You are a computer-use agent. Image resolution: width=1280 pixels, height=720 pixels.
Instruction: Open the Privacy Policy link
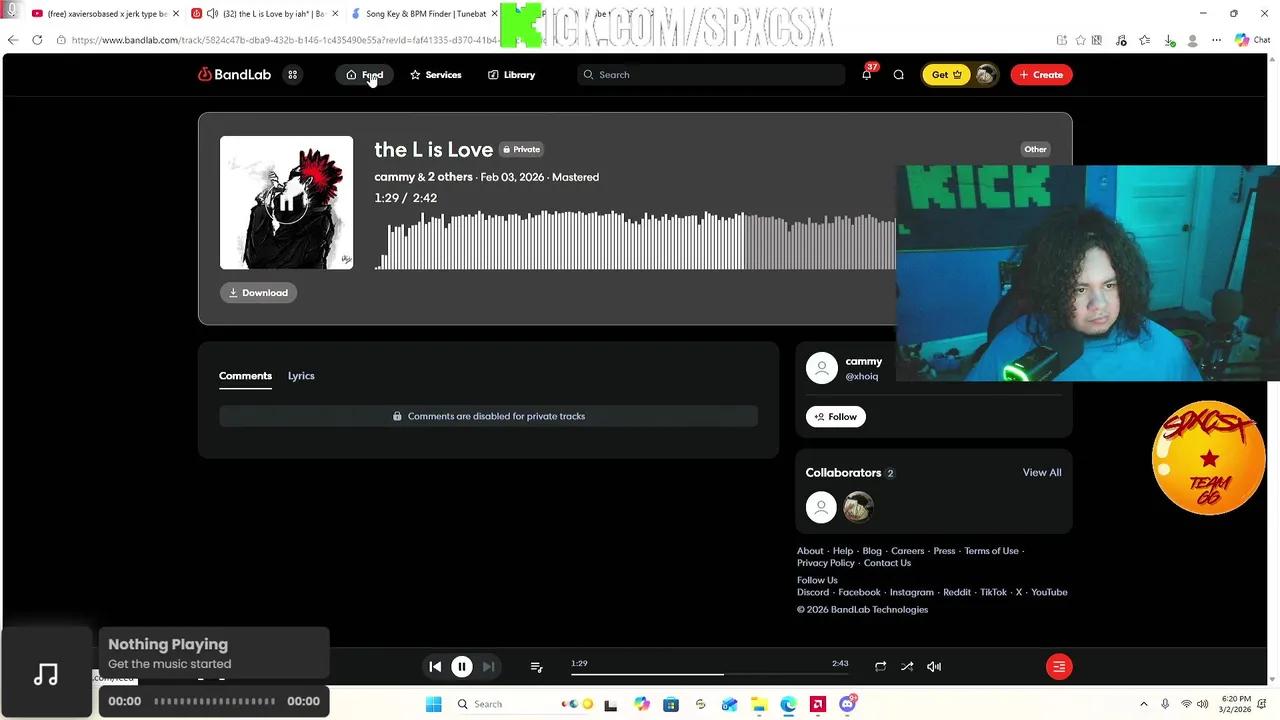point(826,563)
